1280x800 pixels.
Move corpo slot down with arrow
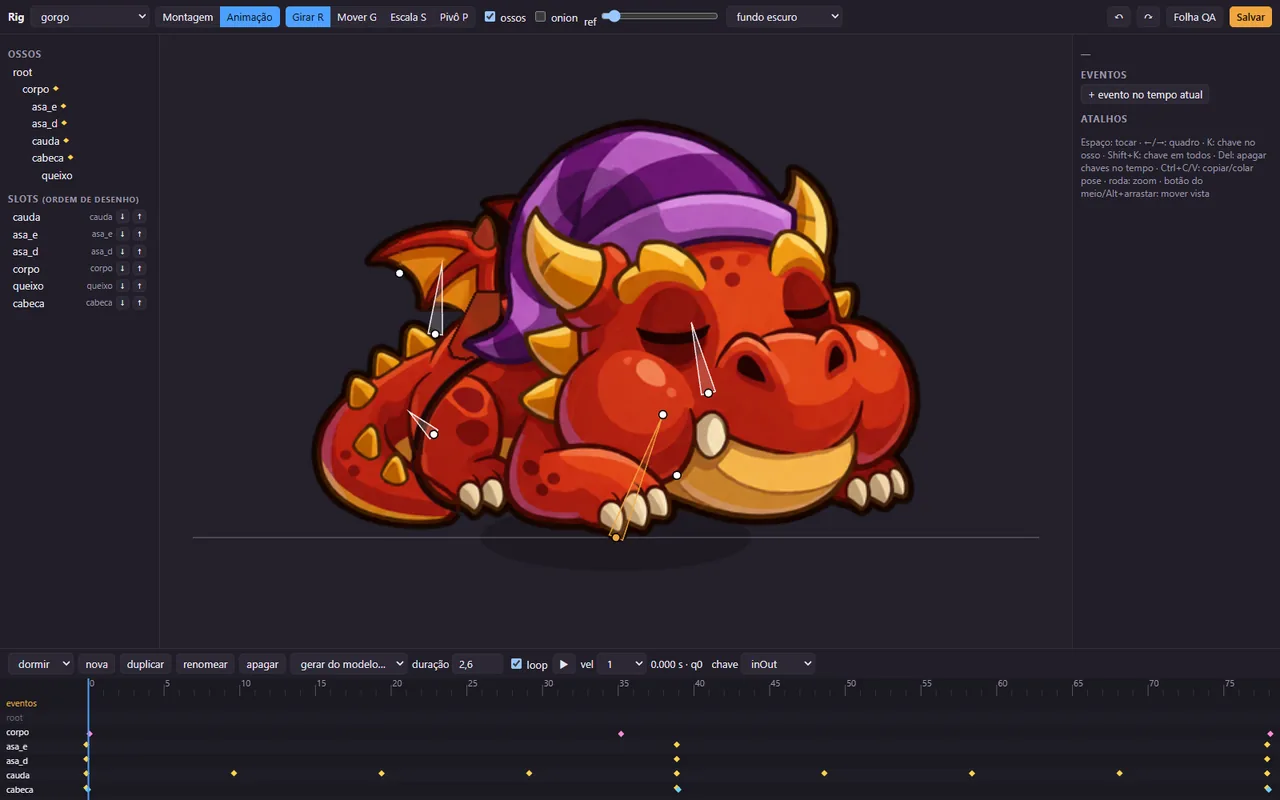tap(122, 269)
